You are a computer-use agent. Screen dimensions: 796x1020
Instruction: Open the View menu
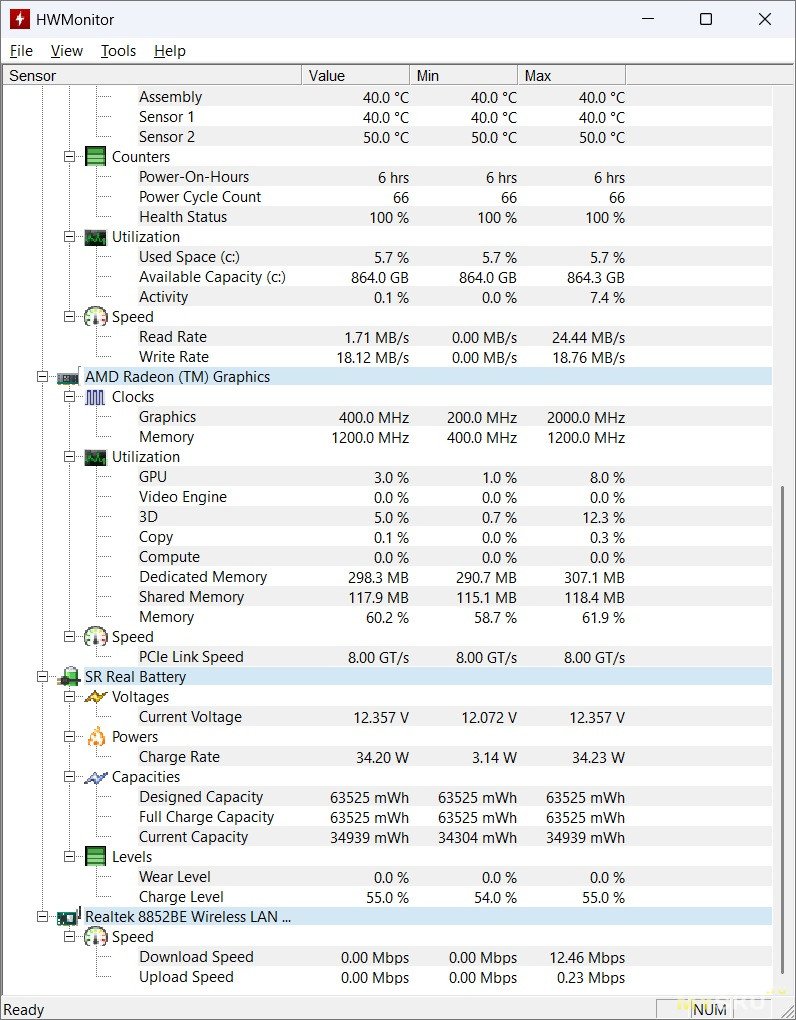click(x=67, y=51)
